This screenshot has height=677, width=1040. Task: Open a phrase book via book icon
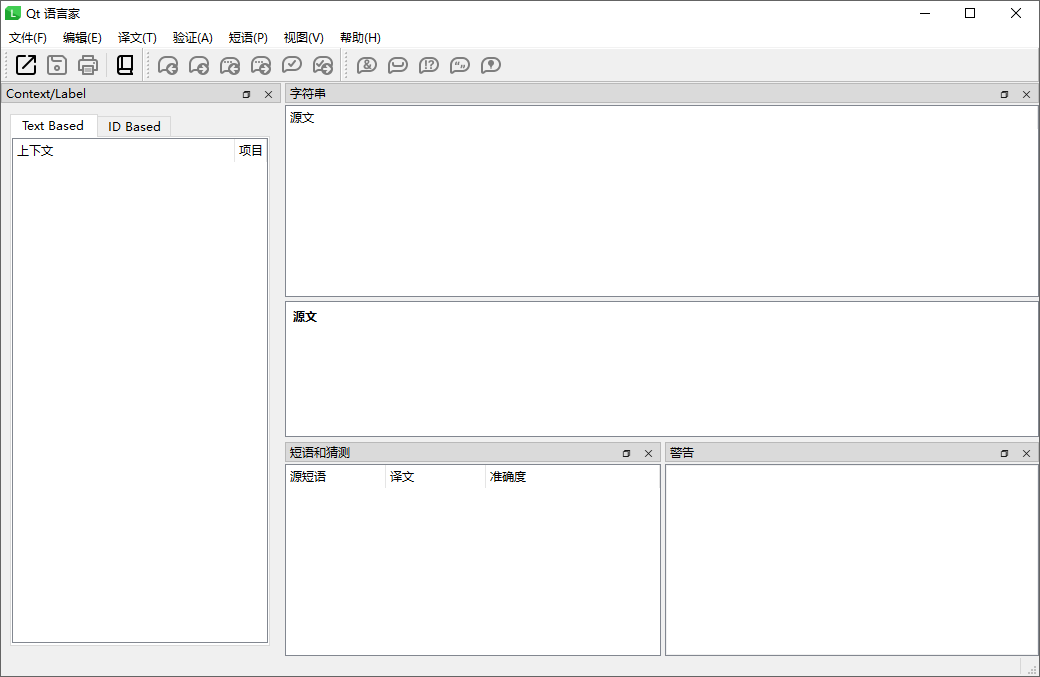coord(125,65)
